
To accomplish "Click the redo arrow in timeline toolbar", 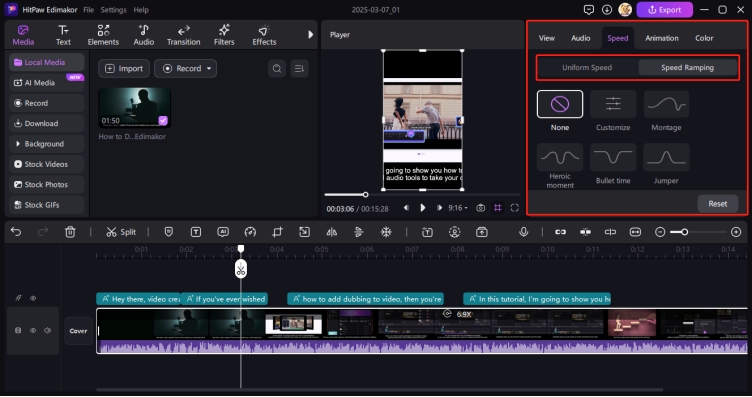I will point(43,232).
